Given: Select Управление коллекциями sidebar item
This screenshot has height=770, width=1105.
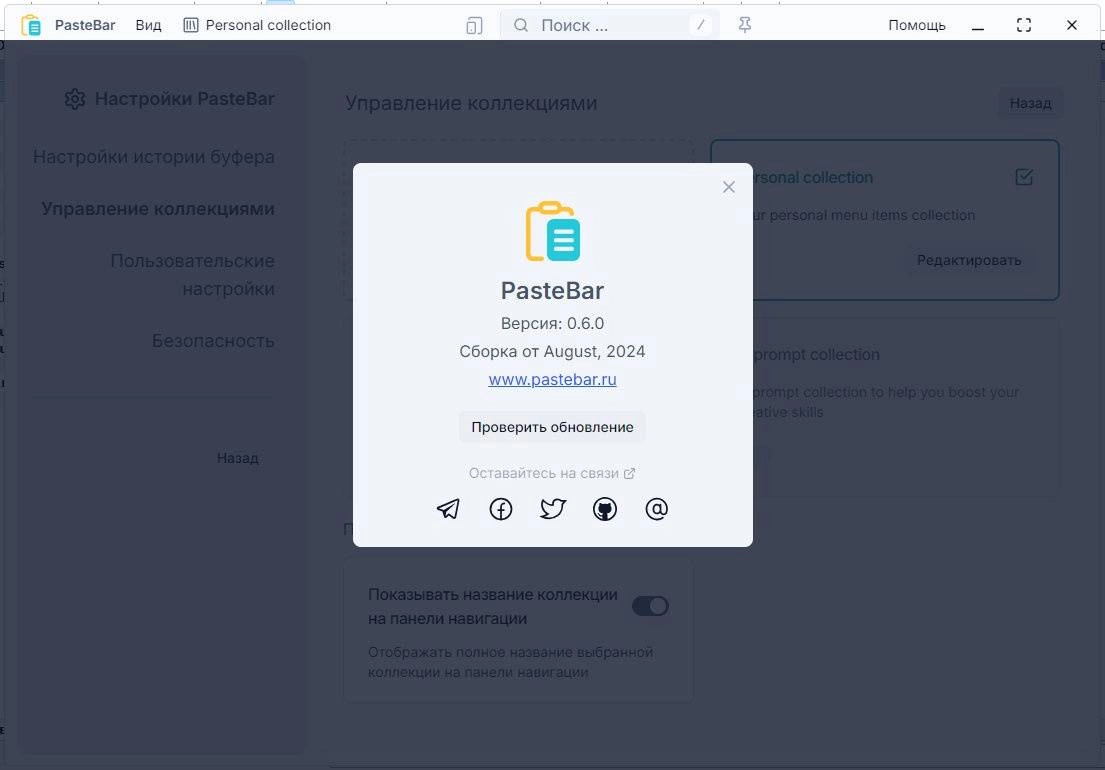Looking at the screenshot, I should (x=158, y=209).
